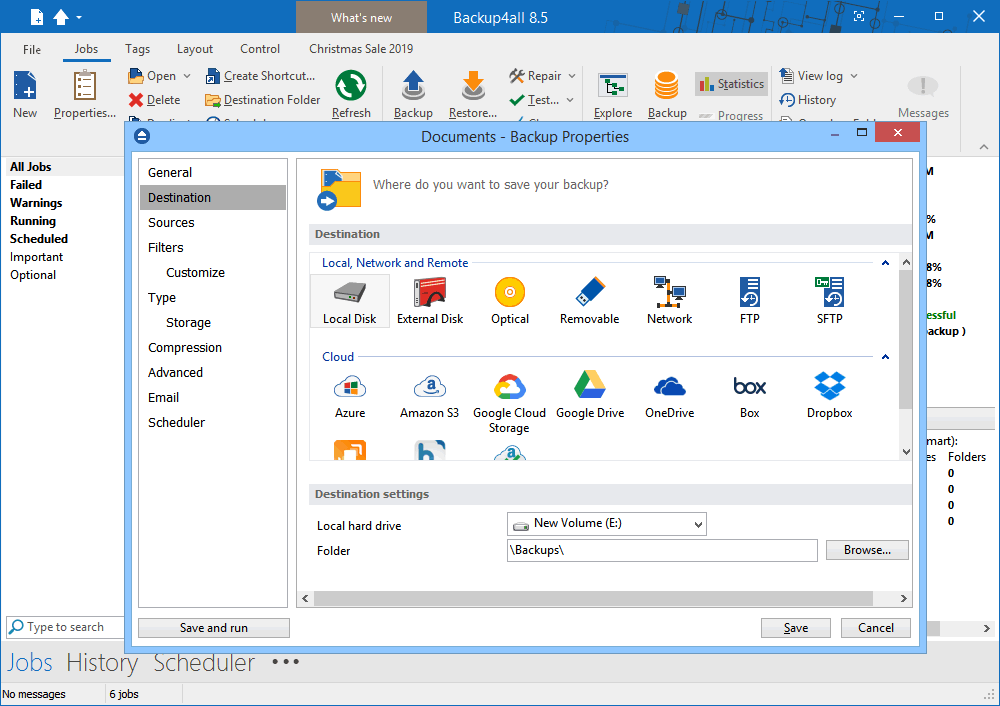Open the Local hard drive combo box

coord(607,524)
